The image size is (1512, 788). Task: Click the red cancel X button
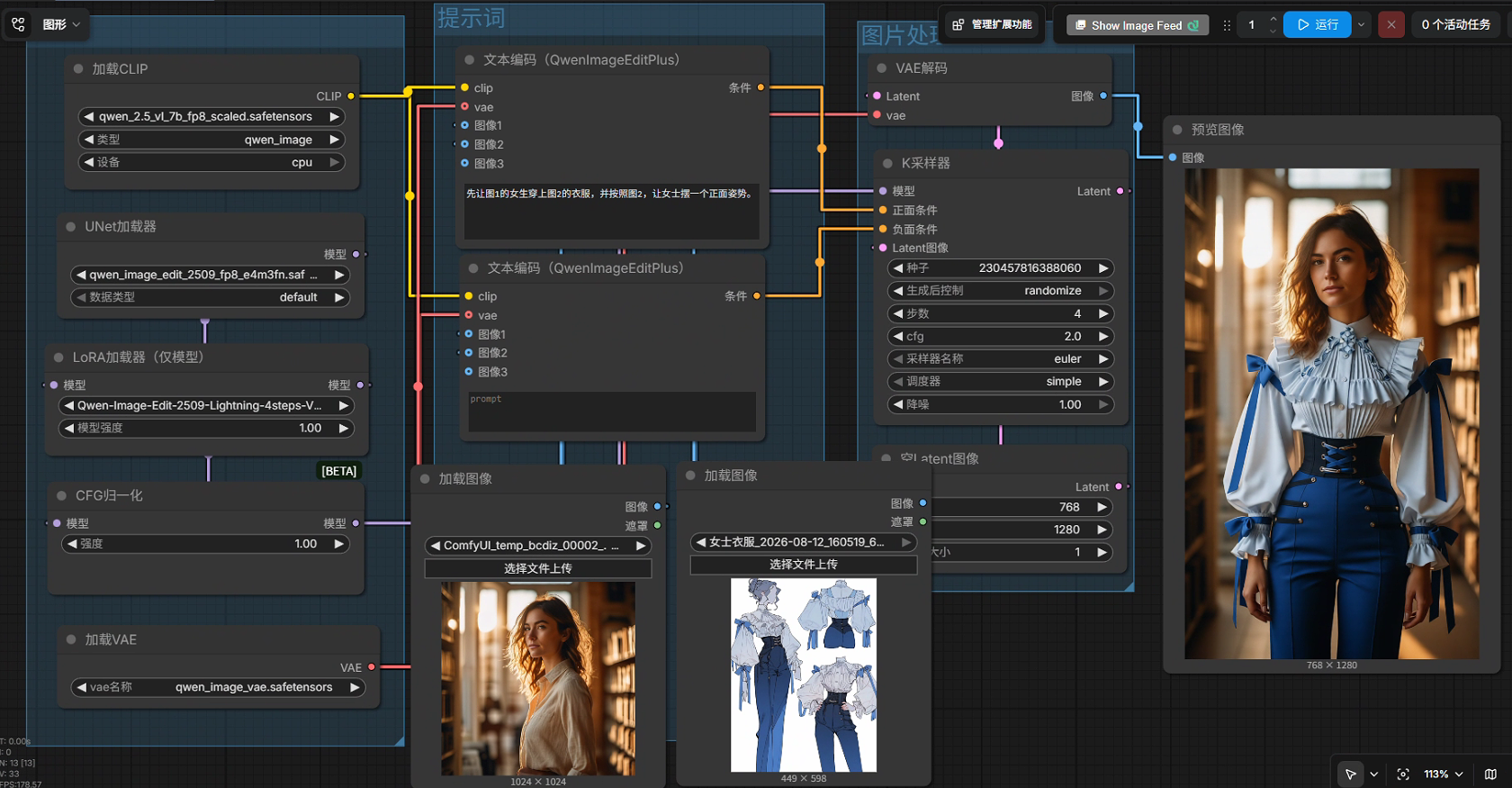tap(1391, 24)
